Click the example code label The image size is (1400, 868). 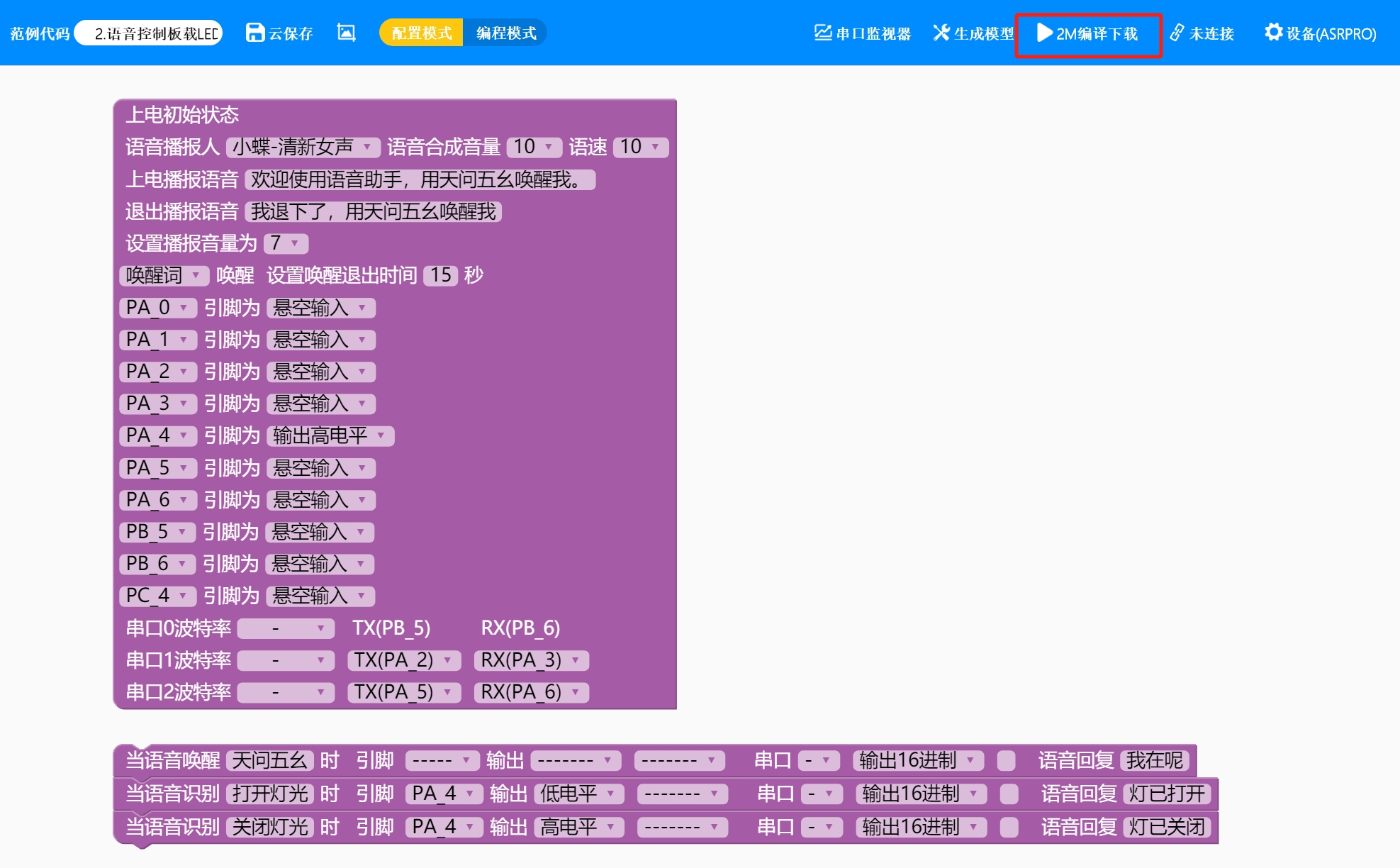(x=40, y=33)
